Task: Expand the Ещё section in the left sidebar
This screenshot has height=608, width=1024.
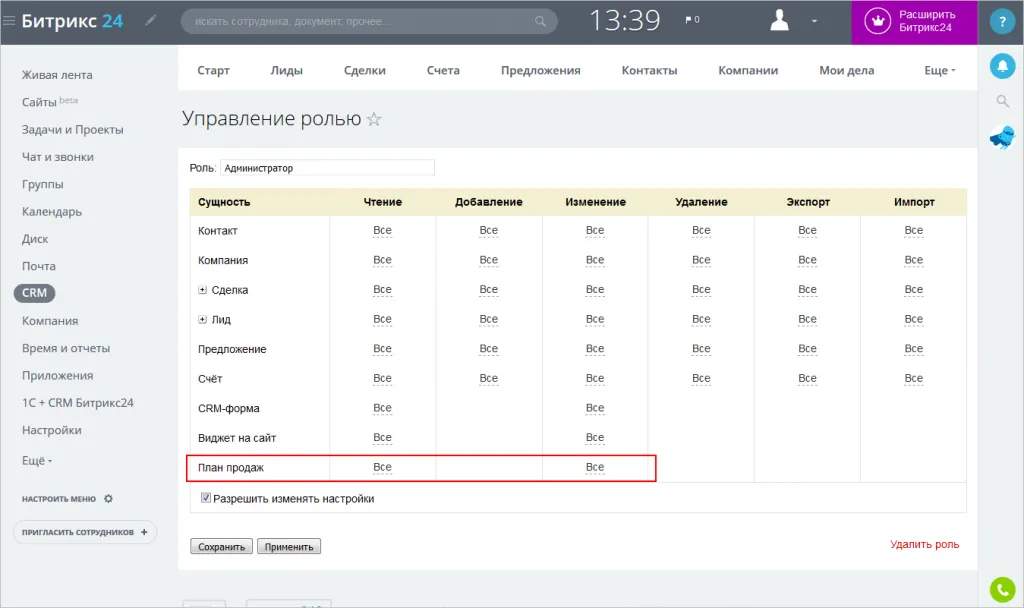Action: click(x=37, y=461)
